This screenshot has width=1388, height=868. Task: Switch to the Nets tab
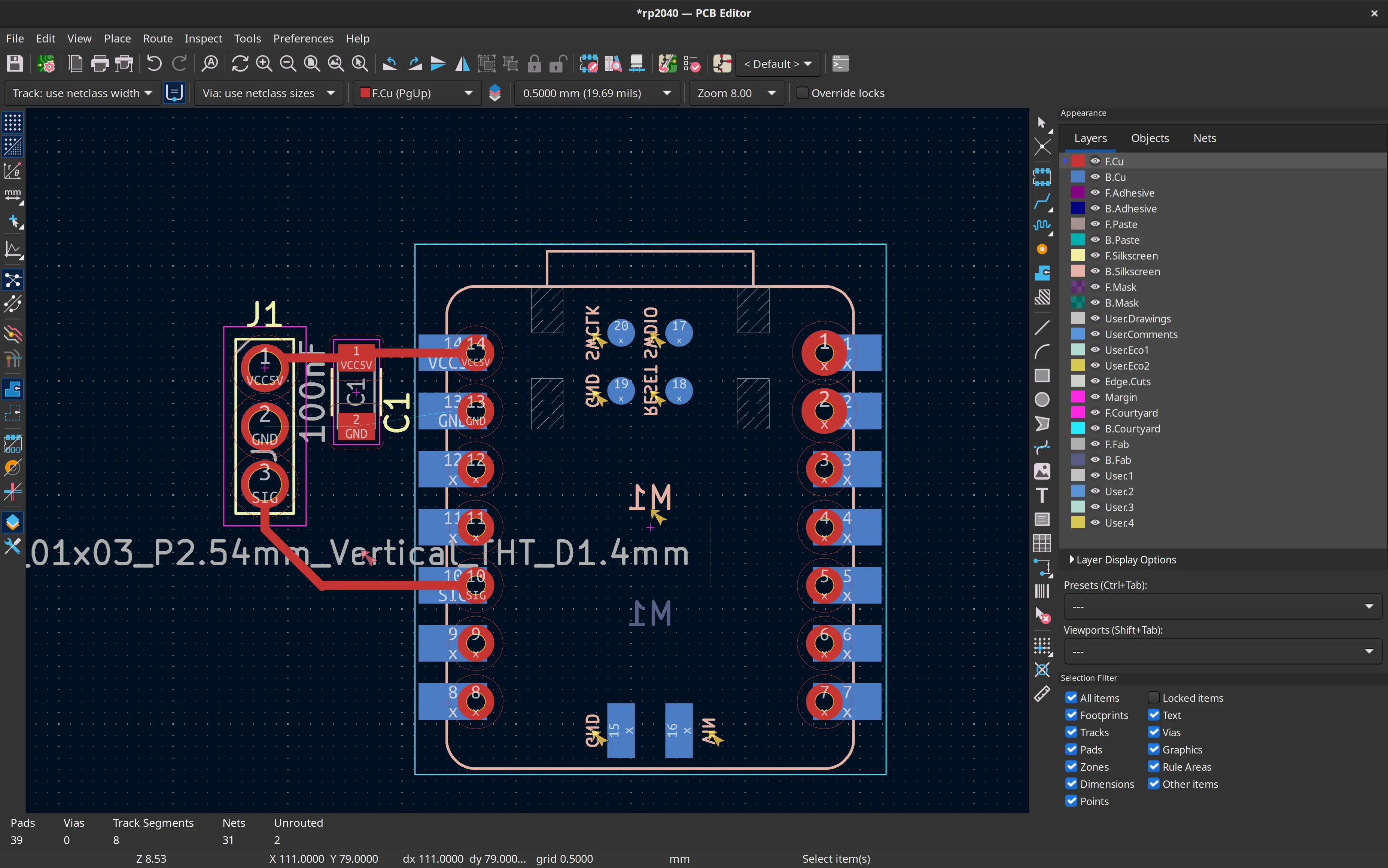pos(1204,138)
